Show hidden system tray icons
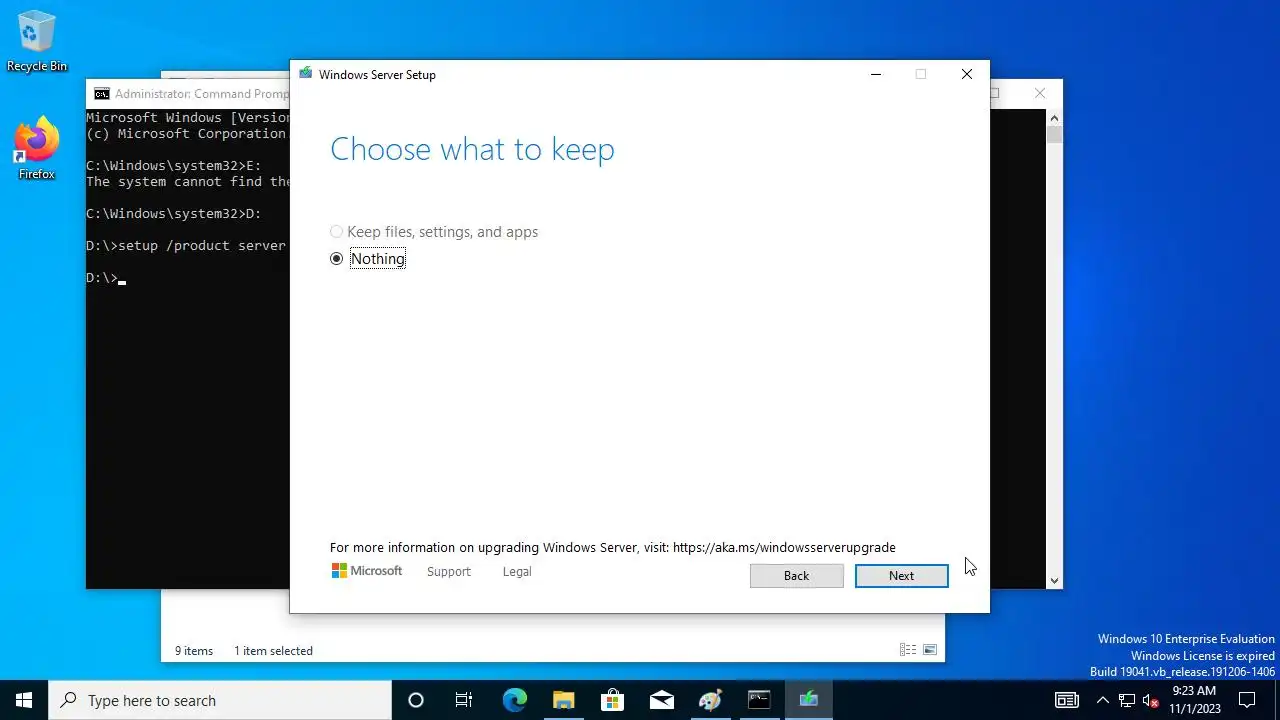 [x=1102, y=700]
